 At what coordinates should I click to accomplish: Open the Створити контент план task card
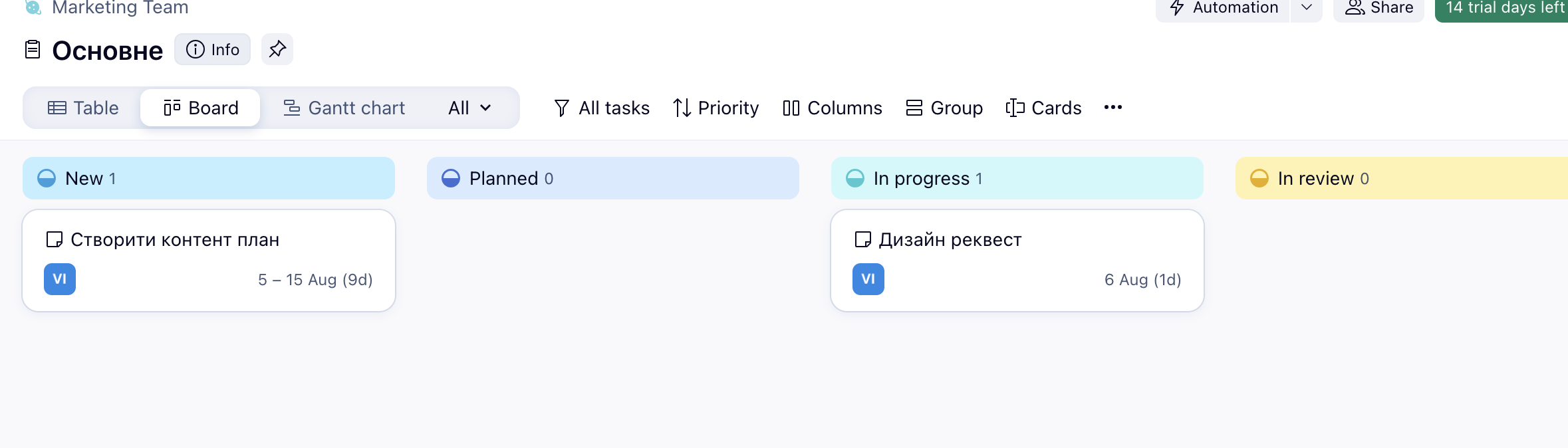click(x=209, y=261)
